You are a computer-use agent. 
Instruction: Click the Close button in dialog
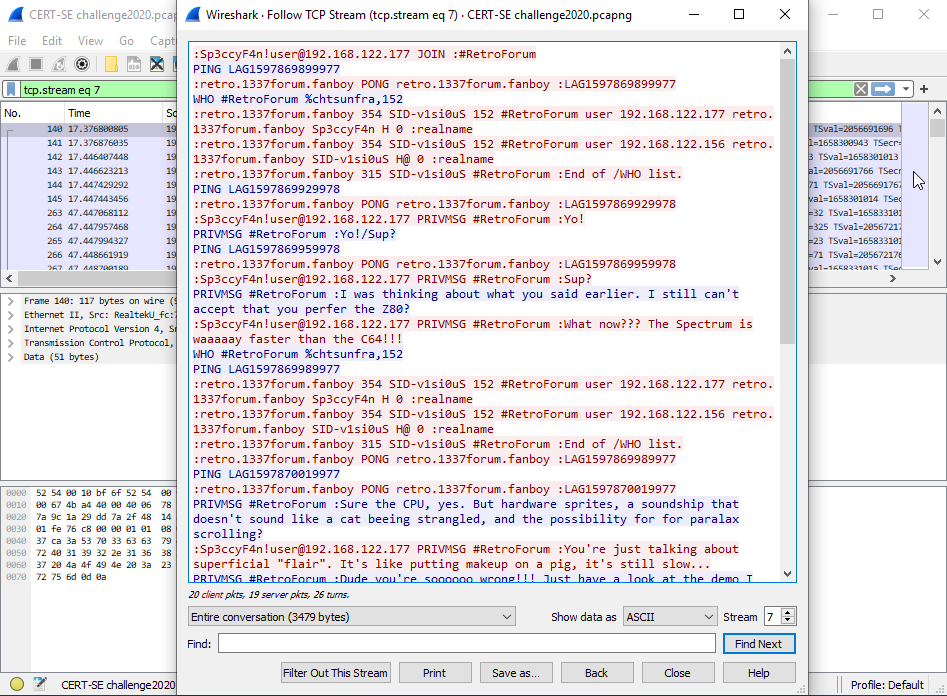[x=678, y=673]
